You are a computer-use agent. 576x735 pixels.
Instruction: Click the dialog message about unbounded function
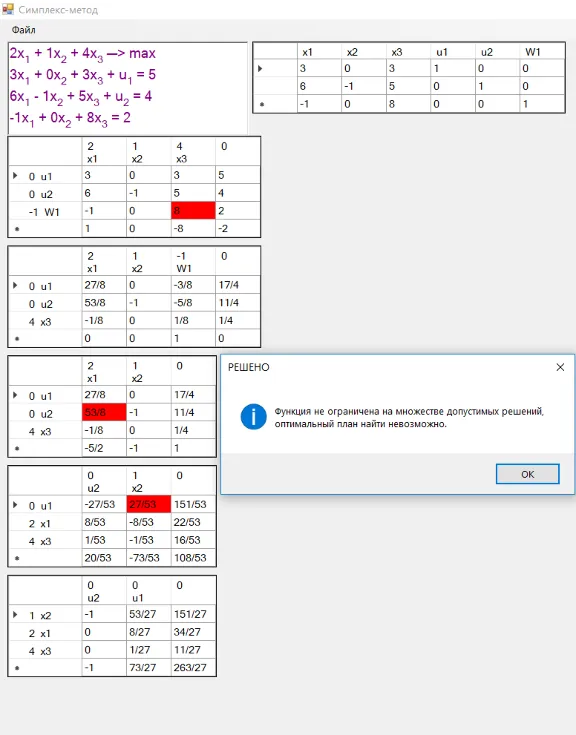coord(409,418)
